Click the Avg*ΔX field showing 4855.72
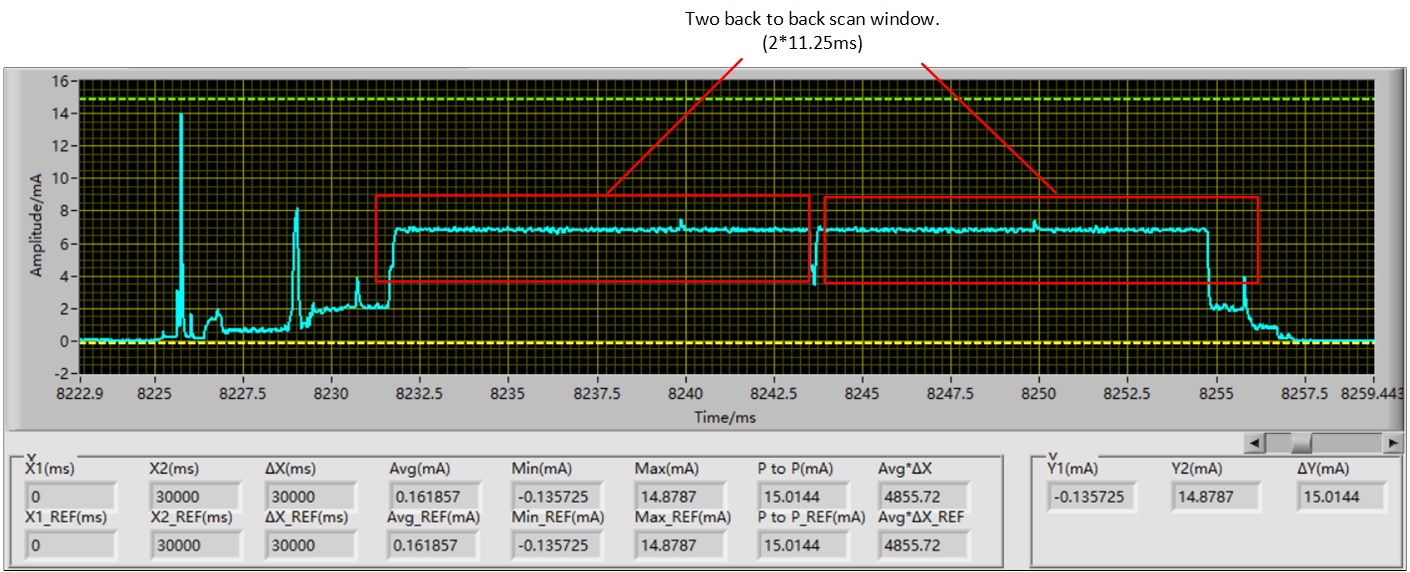The image size is (1410, 572). [x=924, y=497]
